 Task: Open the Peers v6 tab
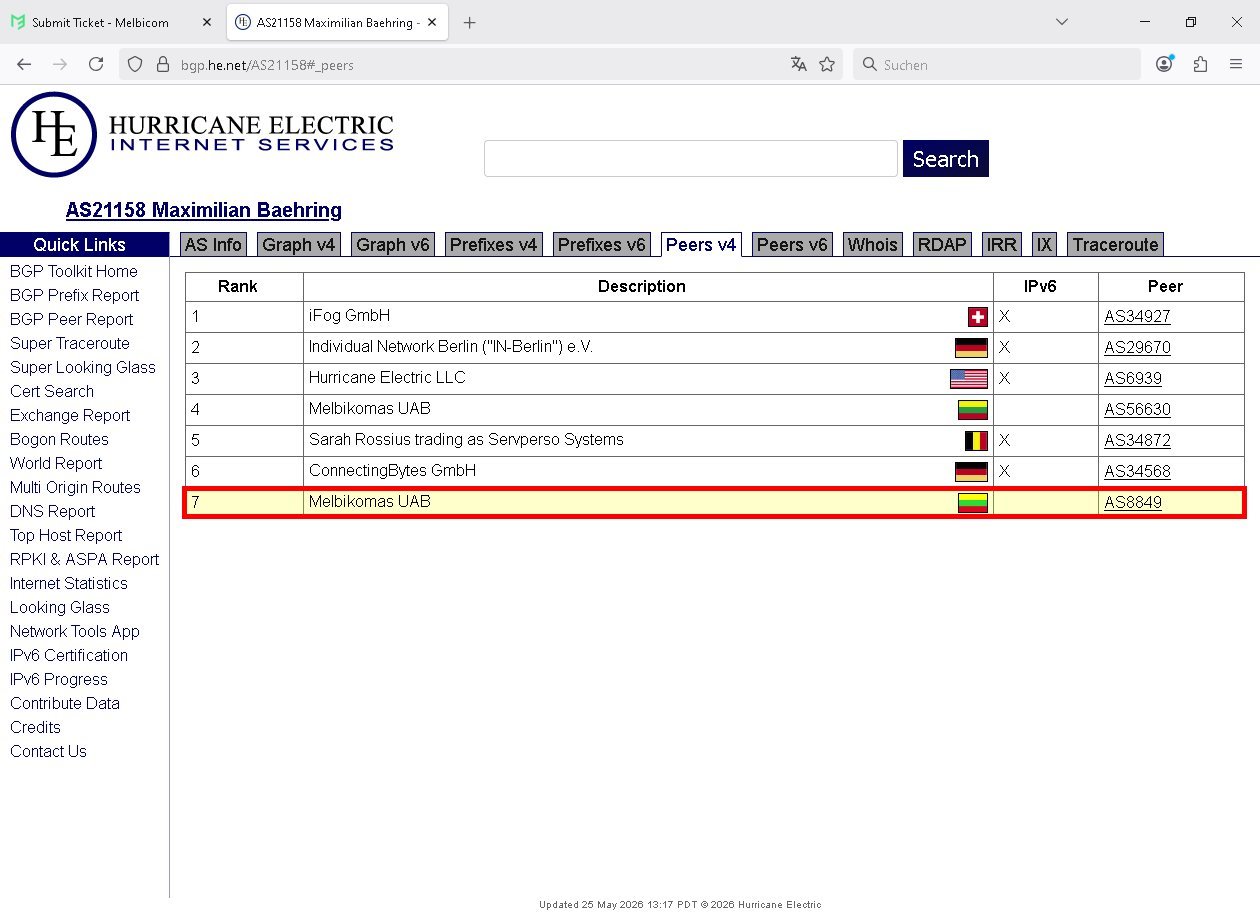click(x=793, y=245)
